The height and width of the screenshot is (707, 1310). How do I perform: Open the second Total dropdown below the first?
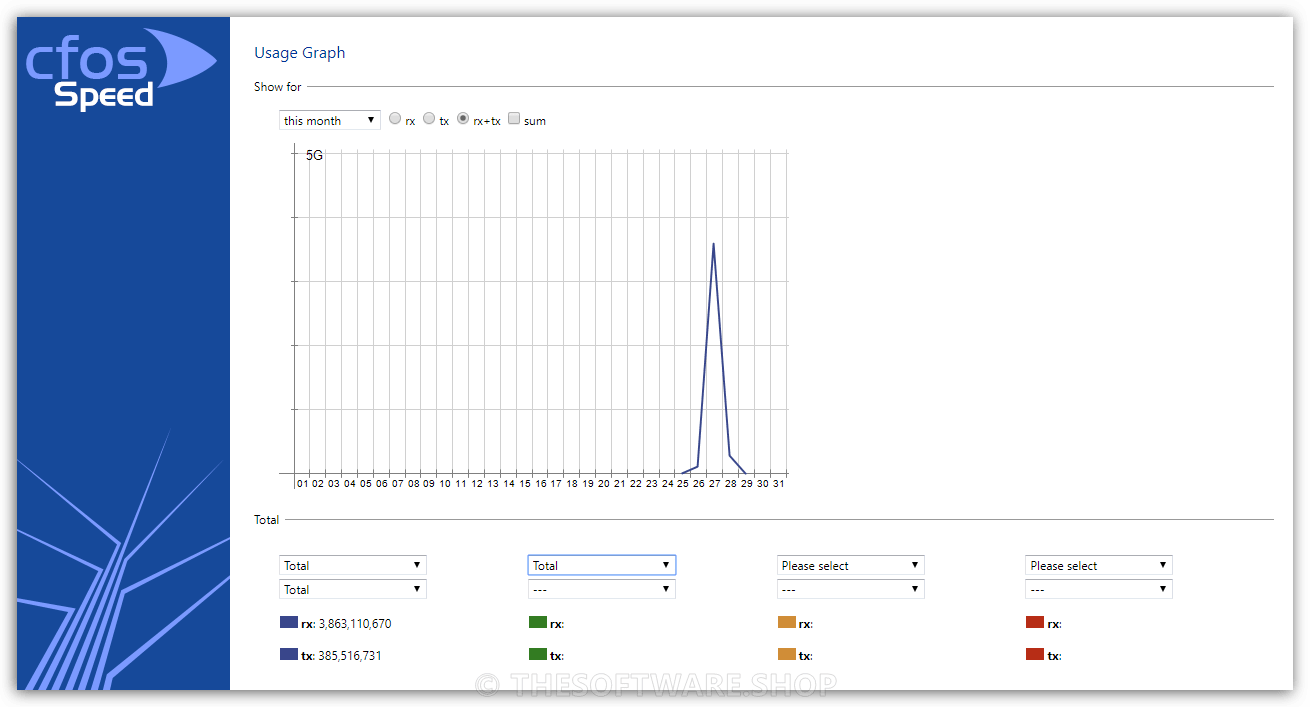pos(352,589)
